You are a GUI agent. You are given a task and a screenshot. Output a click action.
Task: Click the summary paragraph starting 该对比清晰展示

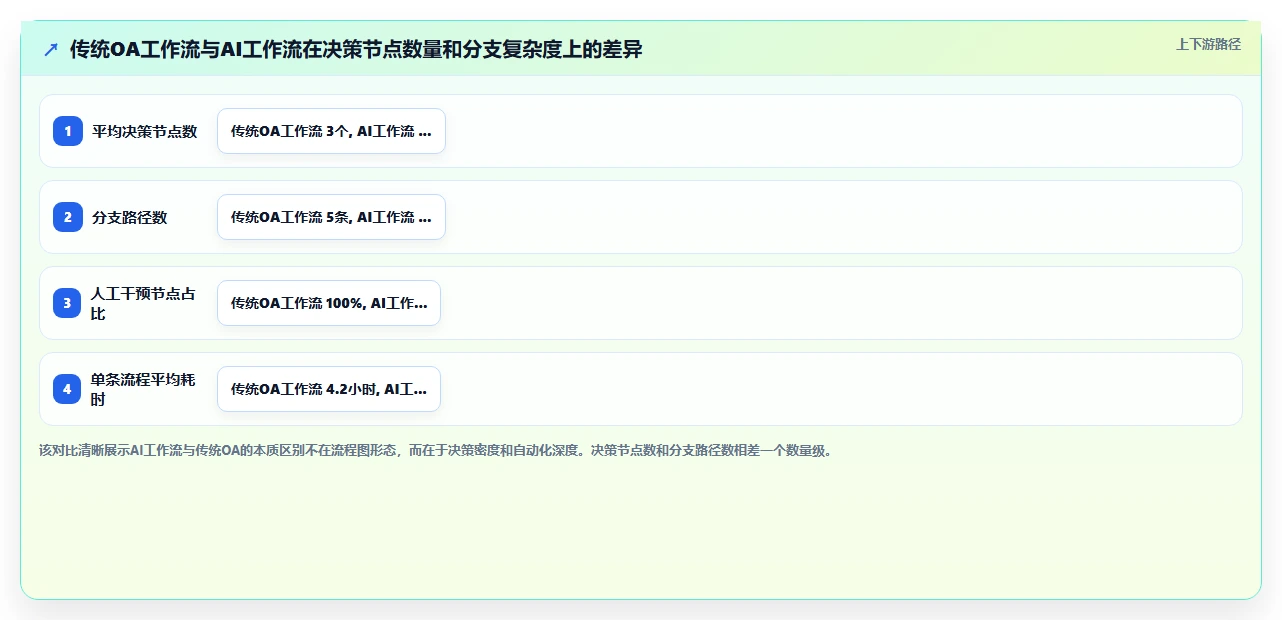(x=435, y=450)
